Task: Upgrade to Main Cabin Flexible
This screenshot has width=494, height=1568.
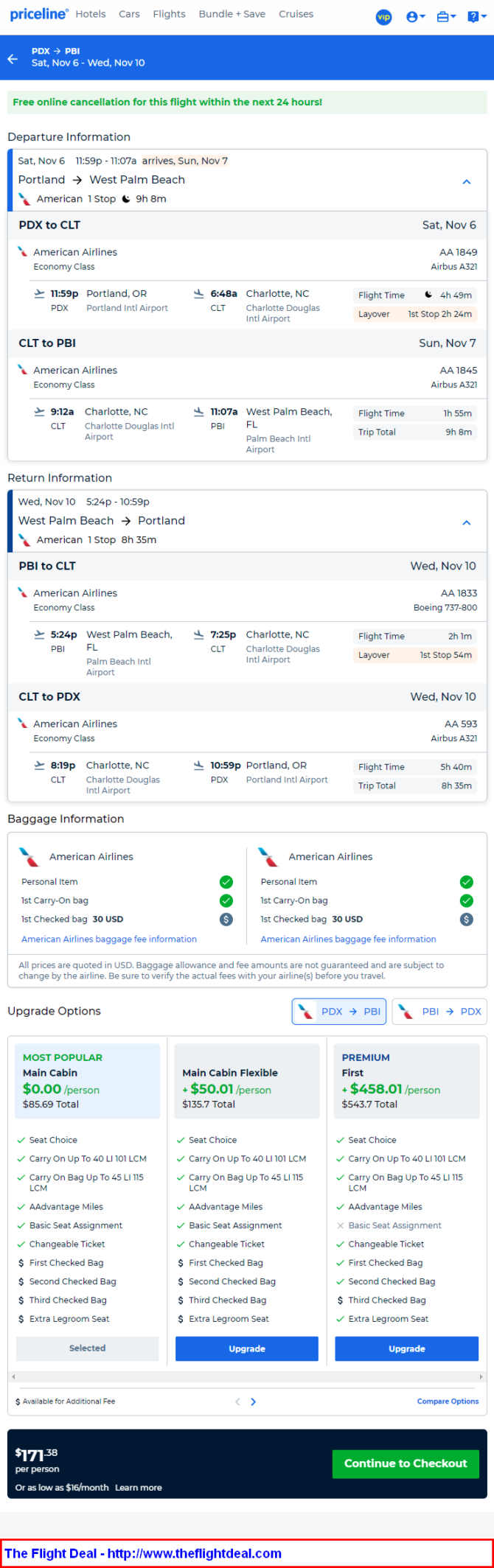Action: pyautogui.click(x=247, y=1348)
